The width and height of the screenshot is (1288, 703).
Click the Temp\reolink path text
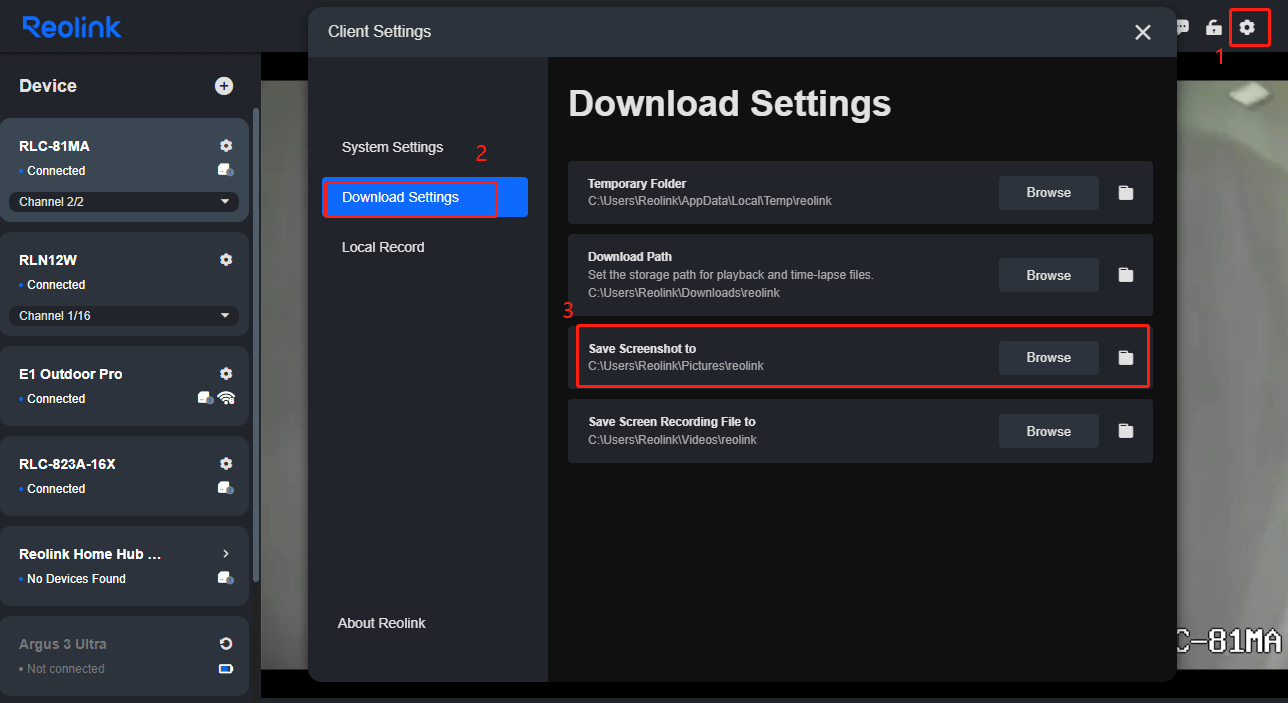pos(710,201)
